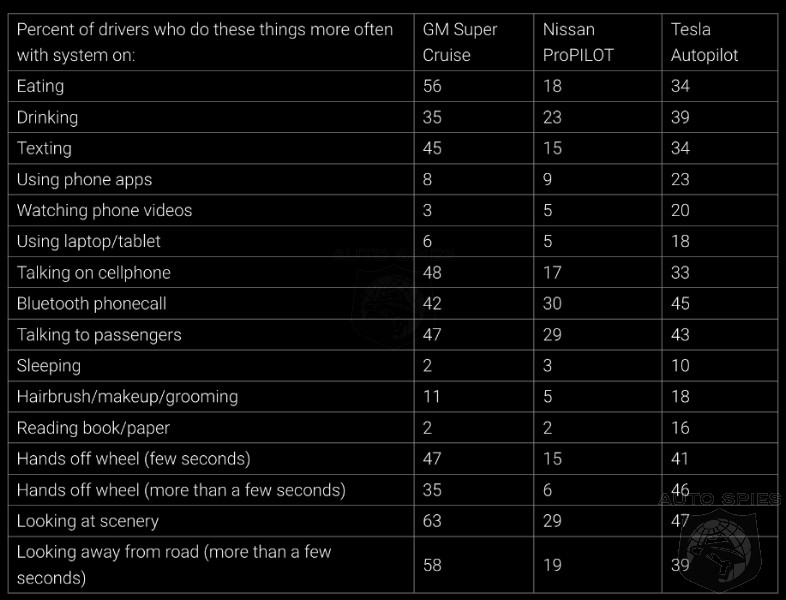Select the Nissan ProPILOT column header
Image resolution: width=786 pixels, height=600 pixels.
[578, 42]
